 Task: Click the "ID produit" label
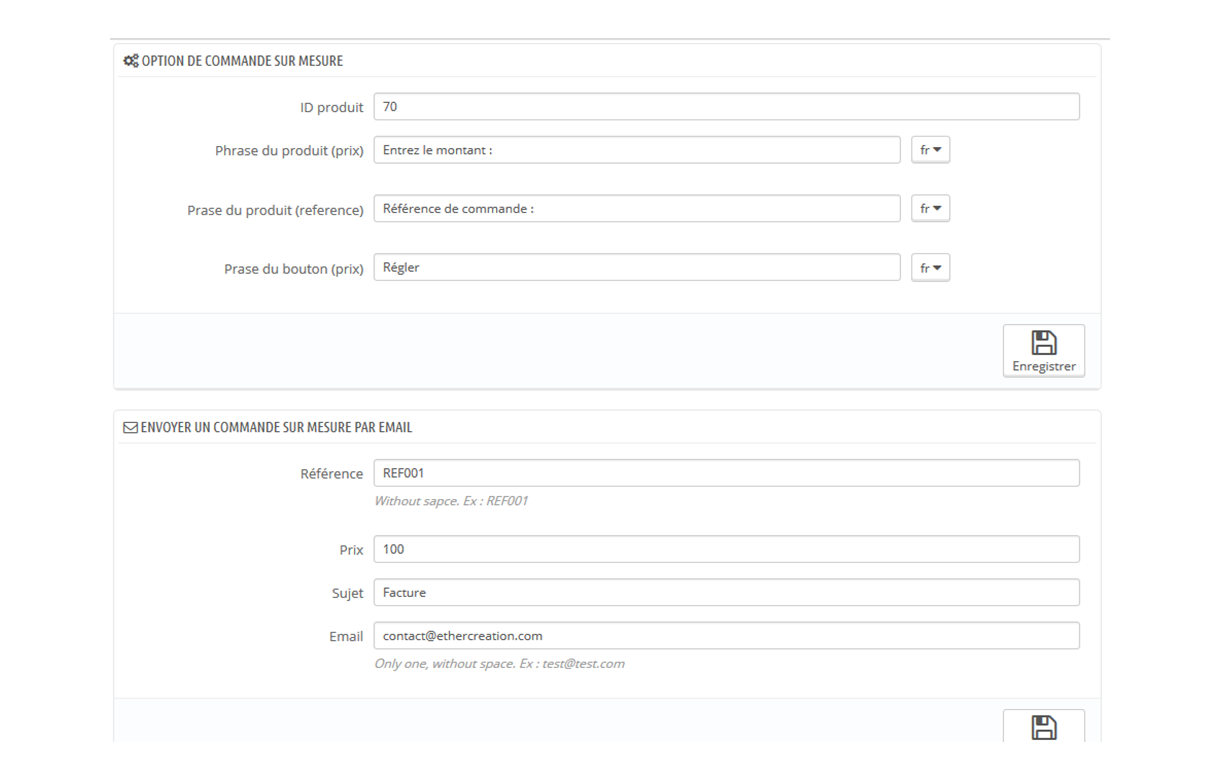click(x=332, y=108)
